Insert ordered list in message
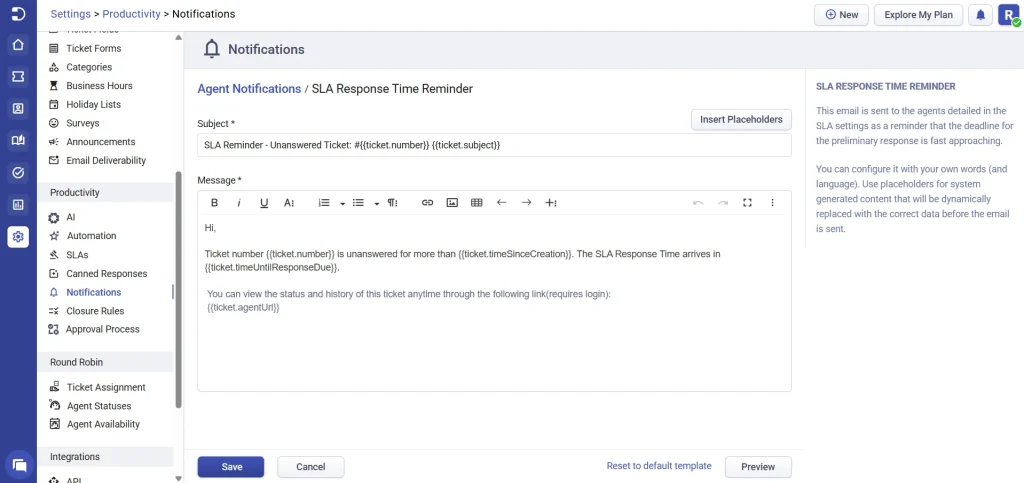This screenshot has width=1024, height=483. [x=323, y=203]
